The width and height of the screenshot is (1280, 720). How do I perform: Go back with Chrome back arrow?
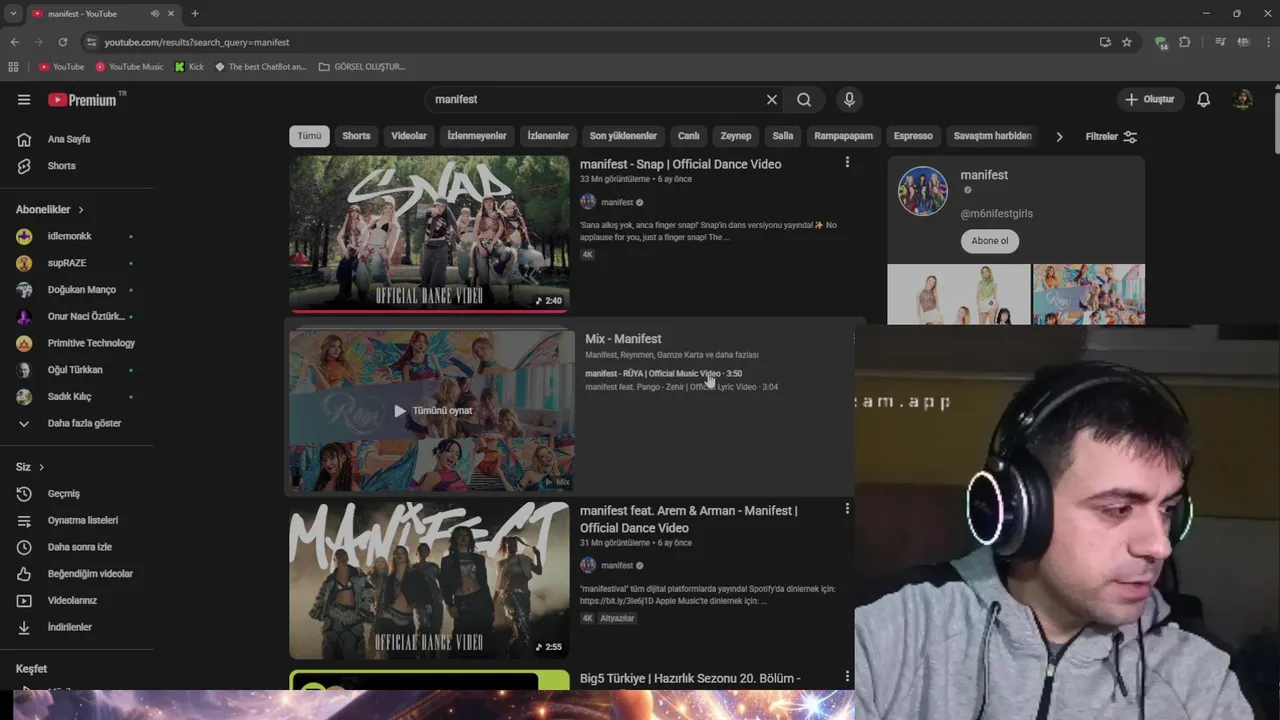pyautogui.click(x=14, y=42)
